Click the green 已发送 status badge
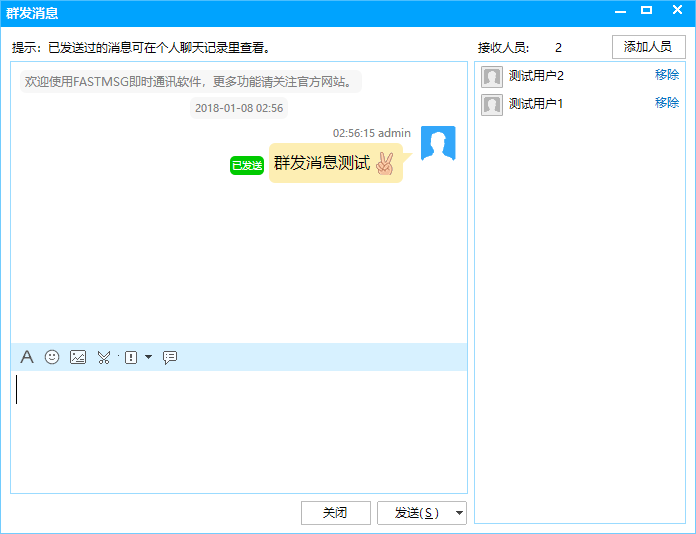The height and width of the screenshot is (534, 696). (247, 166)
